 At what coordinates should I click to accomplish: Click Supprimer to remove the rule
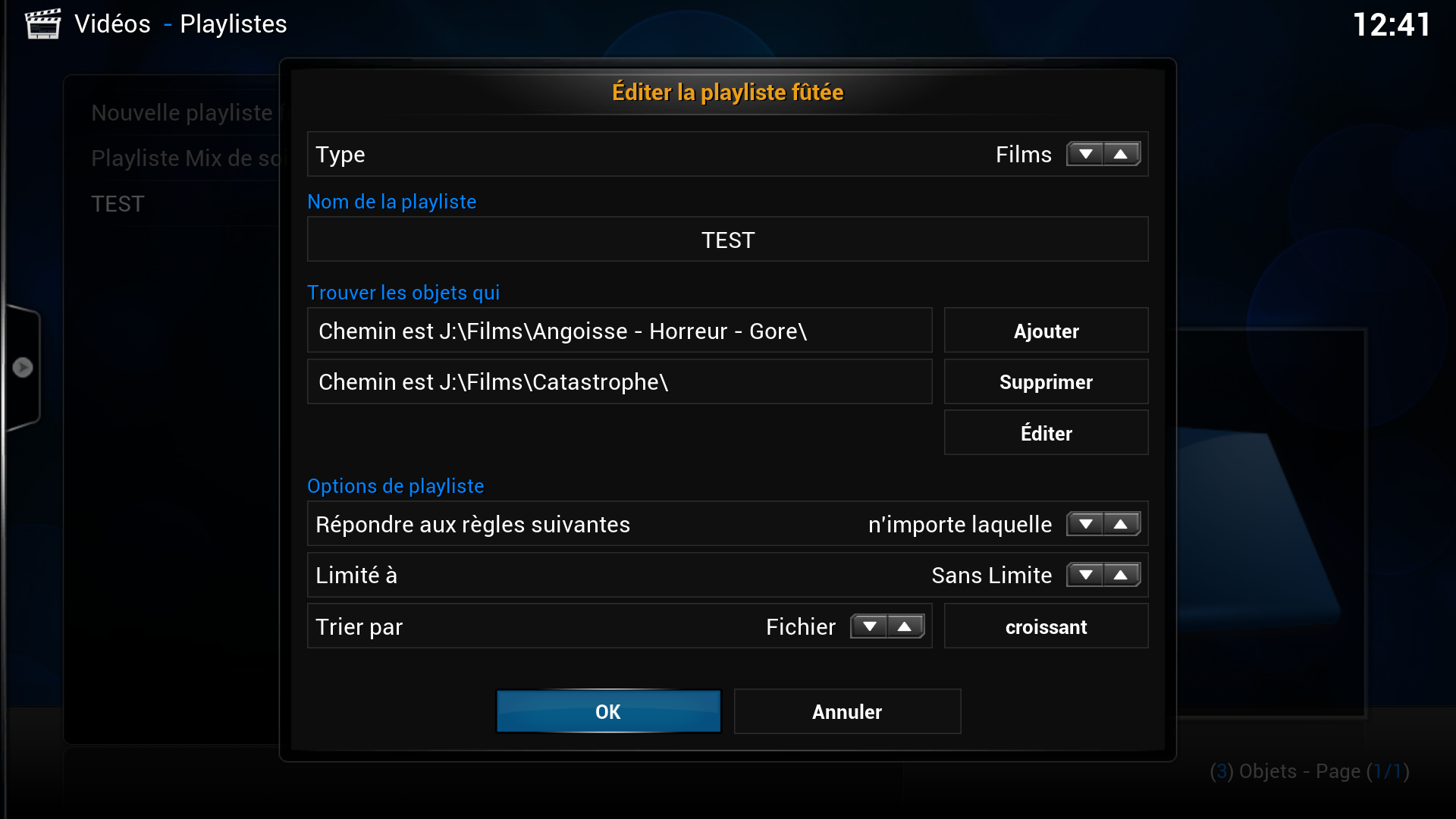1046,381
